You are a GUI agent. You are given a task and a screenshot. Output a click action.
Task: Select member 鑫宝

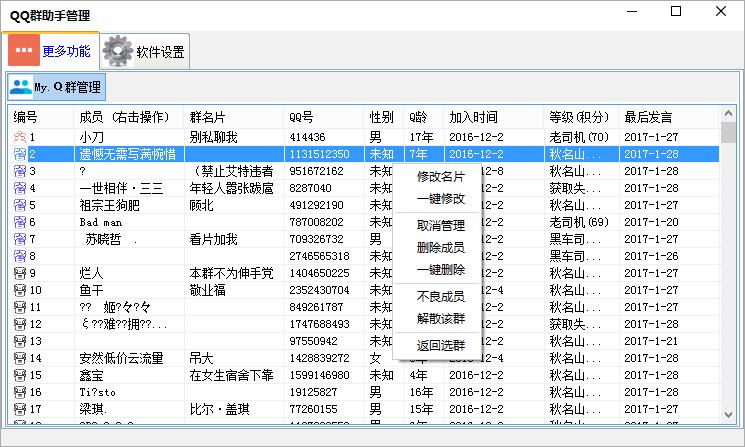coord(91,375)
